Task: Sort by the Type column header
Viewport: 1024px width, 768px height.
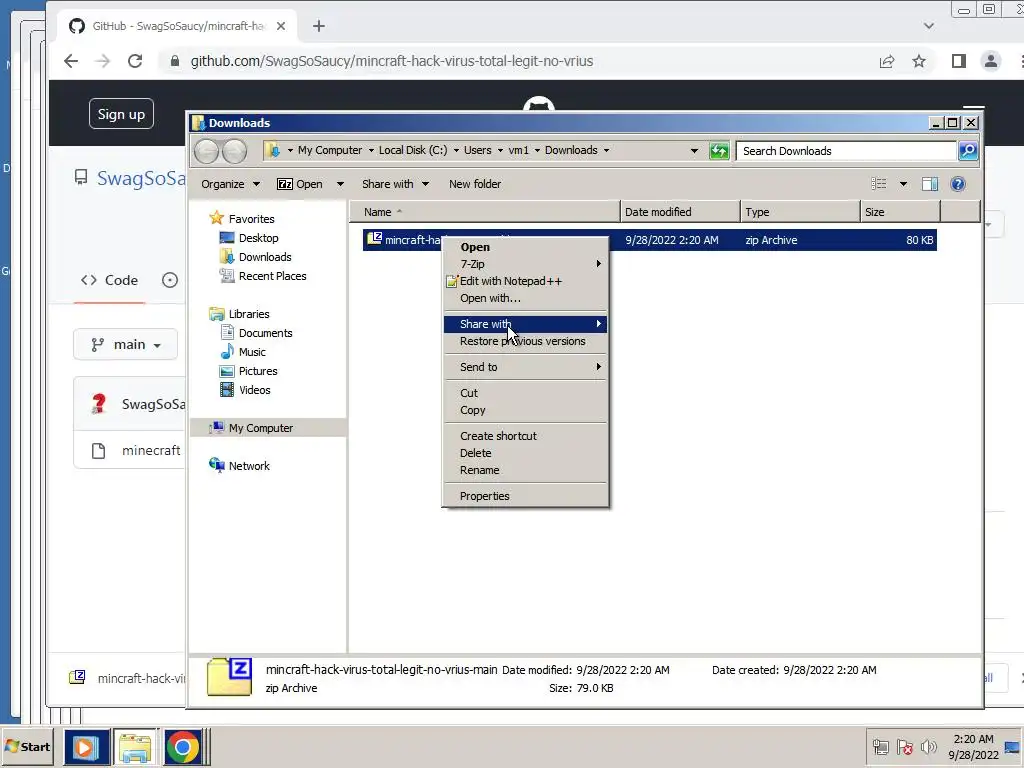Action: (x=800, y=212)
